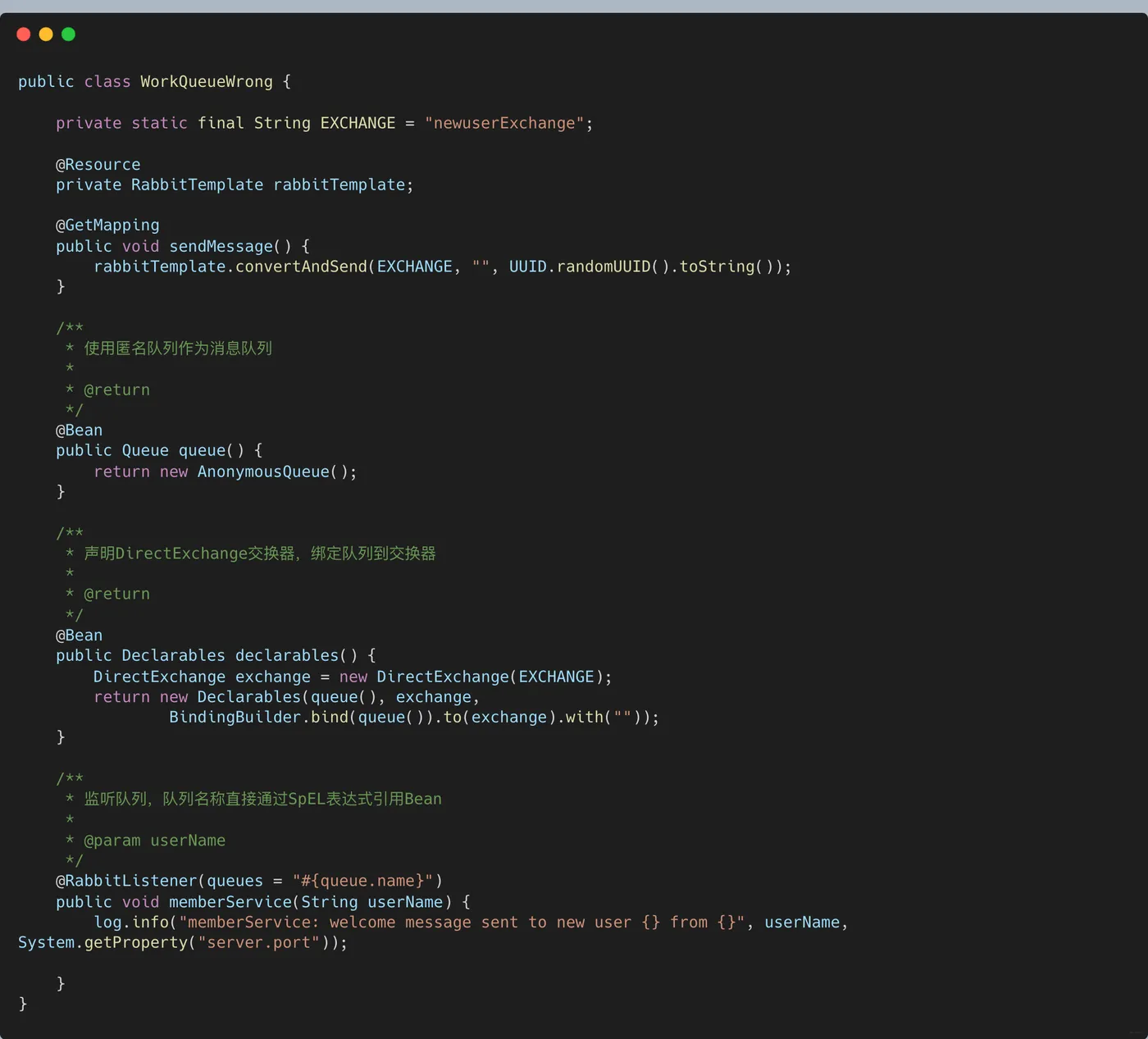1148x1039 pixels.
Task: Select the class name WorkQueueWrong
Action: coord(207,82)
